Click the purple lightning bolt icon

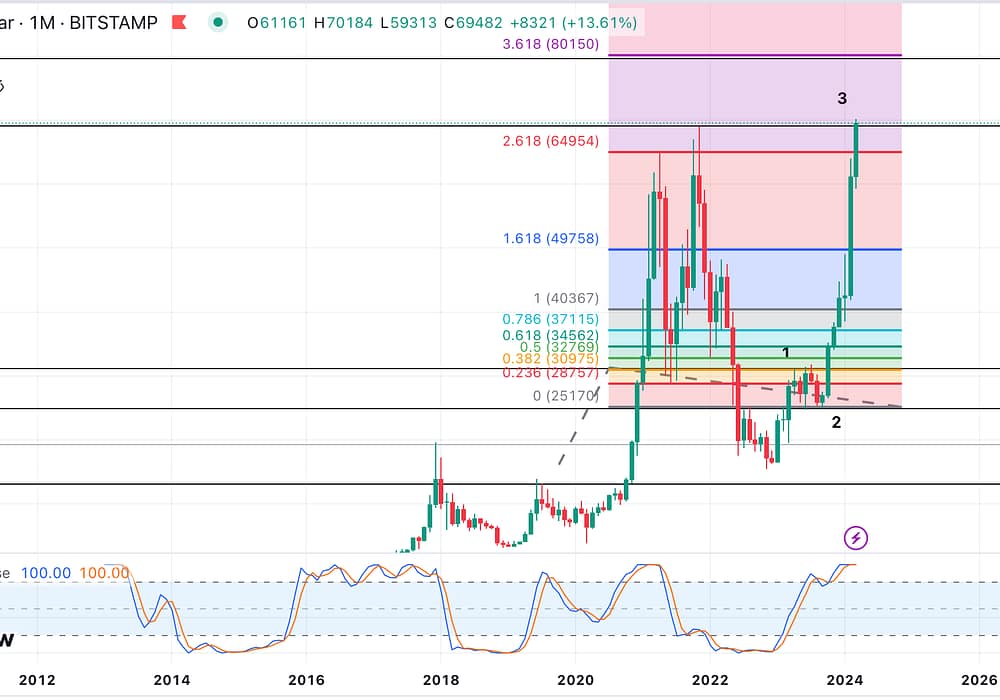click(x=856, y=538)
